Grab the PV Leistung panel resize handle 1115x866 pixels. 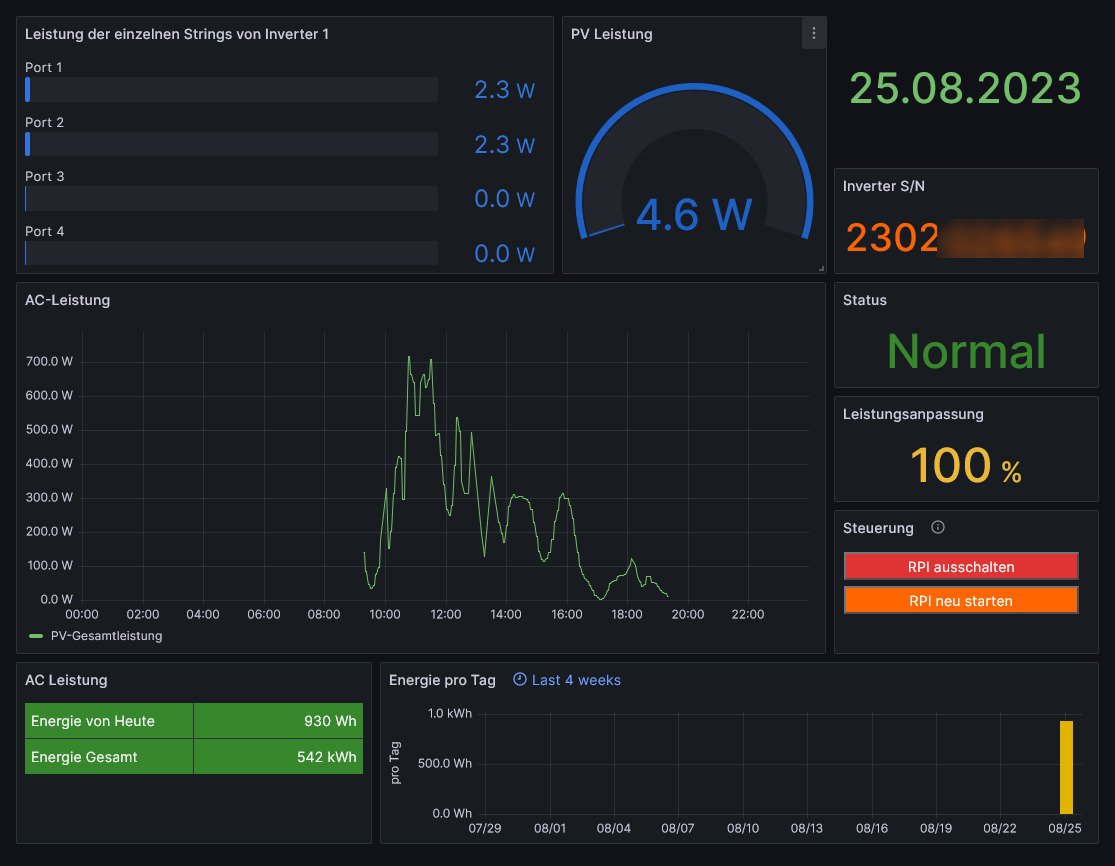[821, 268]
